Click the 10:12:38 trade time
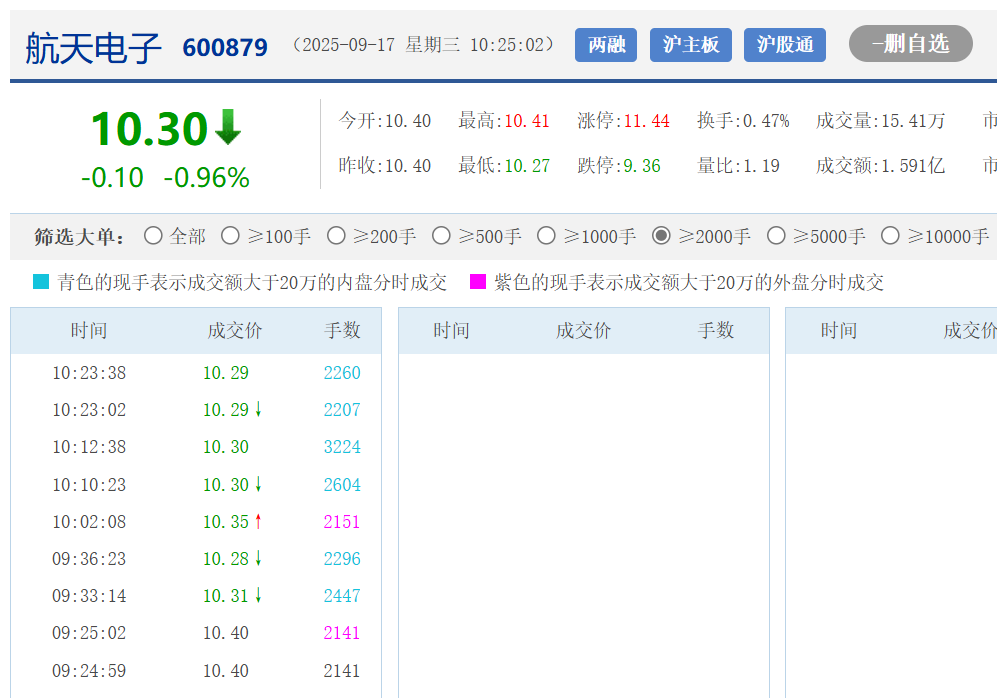Viewport: 997px width, 698px height. (89, 447)
